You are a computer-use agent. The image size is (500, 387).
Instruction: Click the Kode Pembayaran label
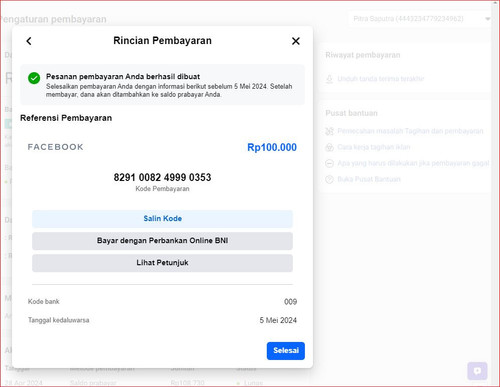[162, 189]
